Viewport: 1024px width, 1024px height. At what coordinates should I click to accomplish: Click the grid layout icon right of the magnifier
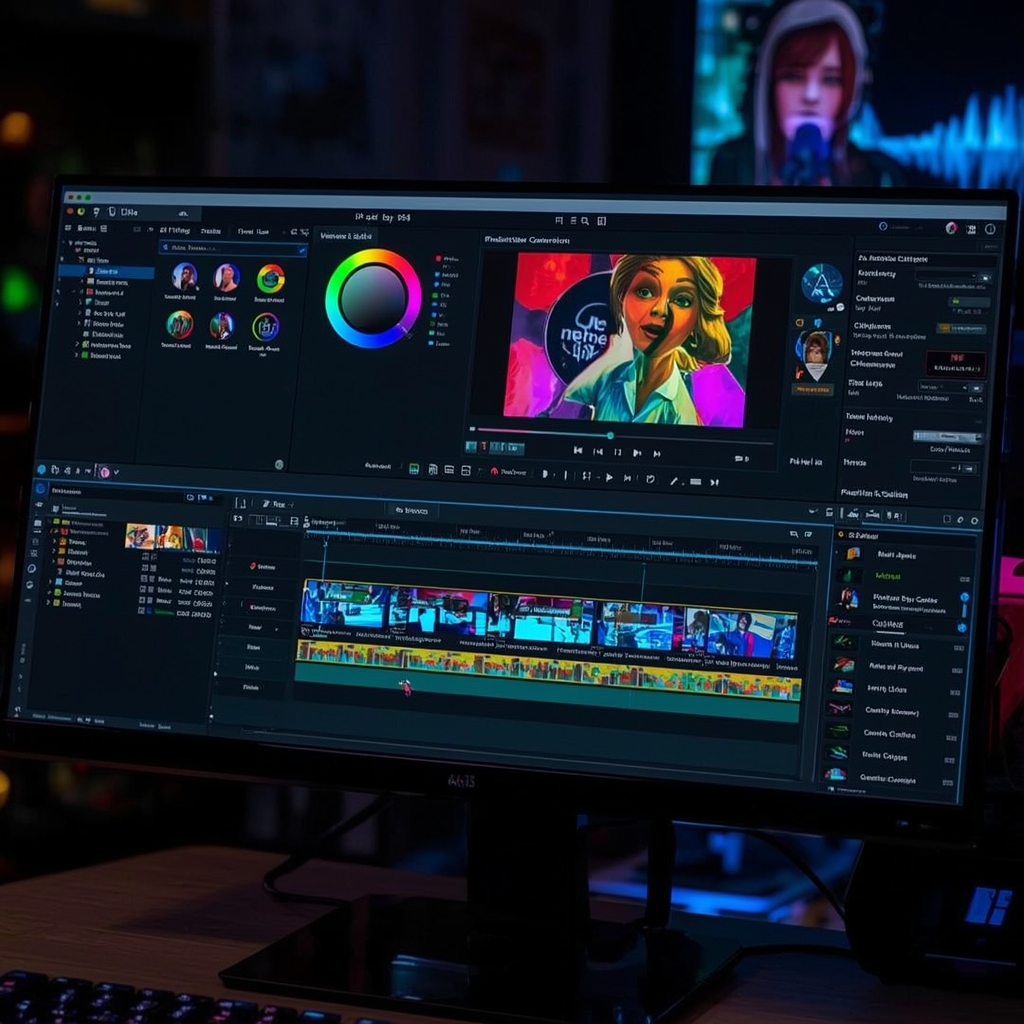pos(601,221)
